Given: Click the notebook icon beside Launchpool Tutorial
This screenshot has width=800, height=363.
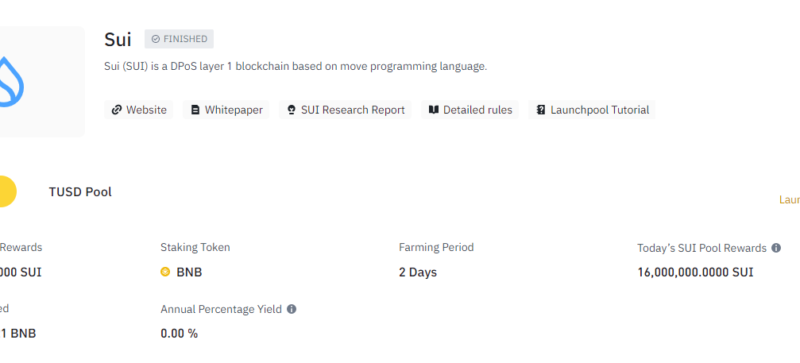Looking at the screenshot, I should [541, 110].
